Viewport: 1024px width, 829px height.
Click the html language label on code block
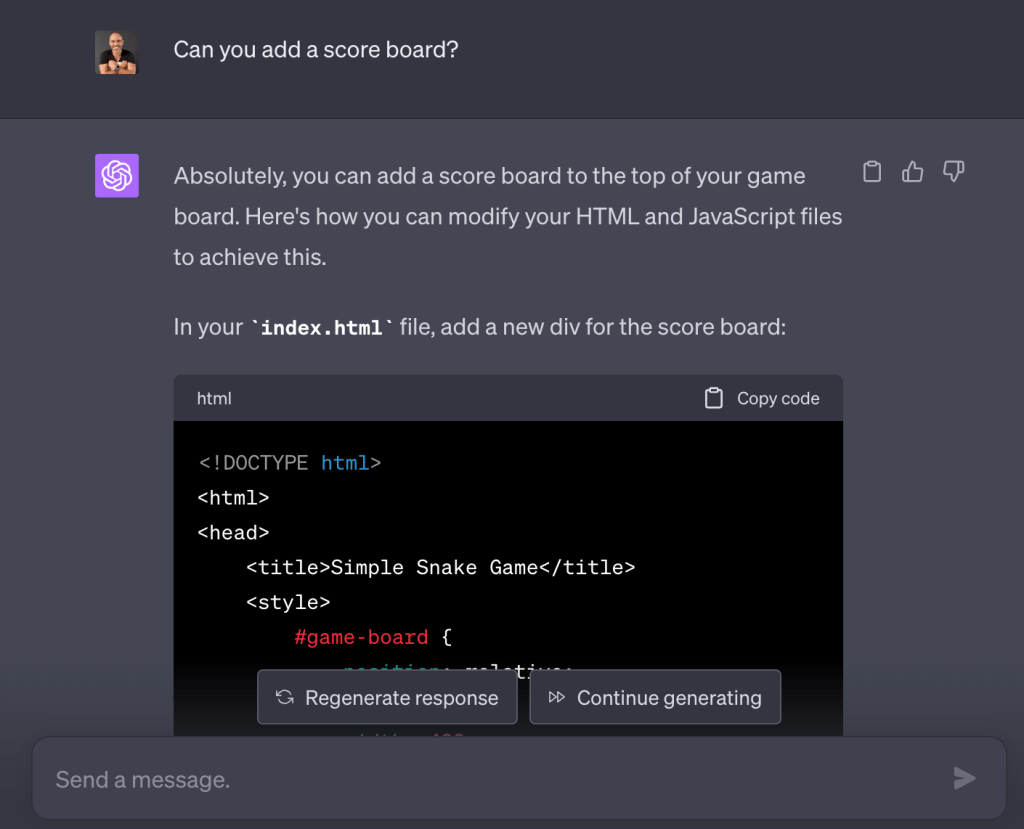point(214,398)
